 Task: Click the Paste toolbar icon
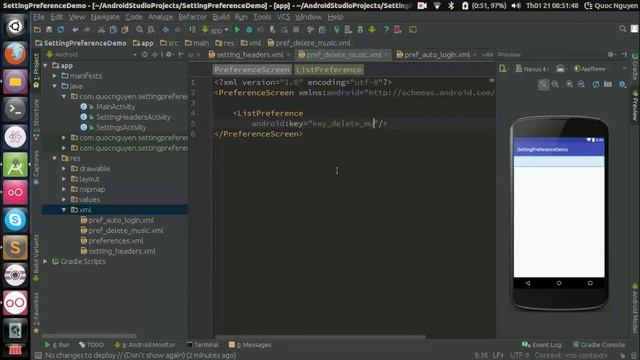tap(125, 29)
